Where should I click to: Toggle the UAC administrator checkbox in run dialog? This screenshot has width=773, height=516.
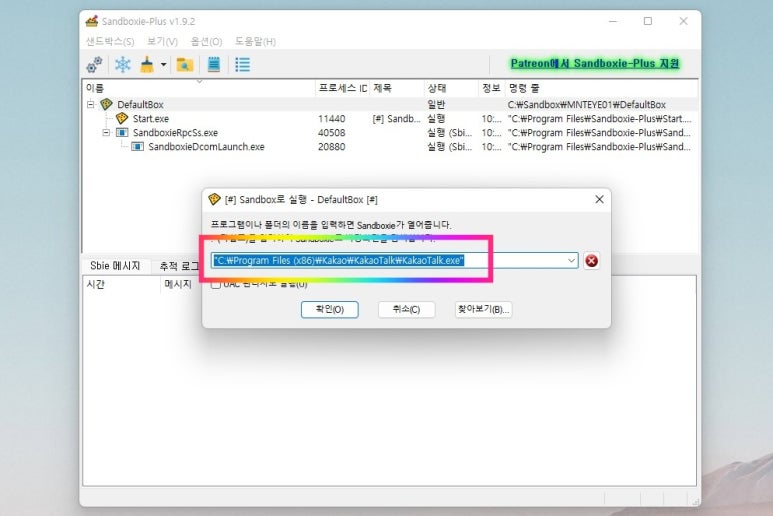[216, 284]
